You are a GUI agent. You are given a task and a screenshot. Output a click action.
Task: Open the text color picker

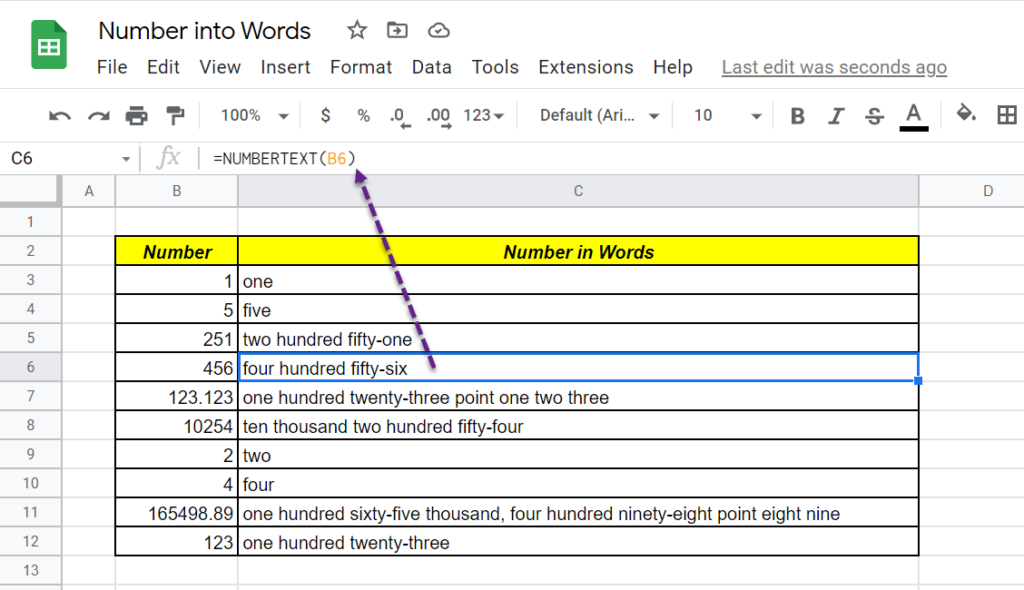coord(913,115)
